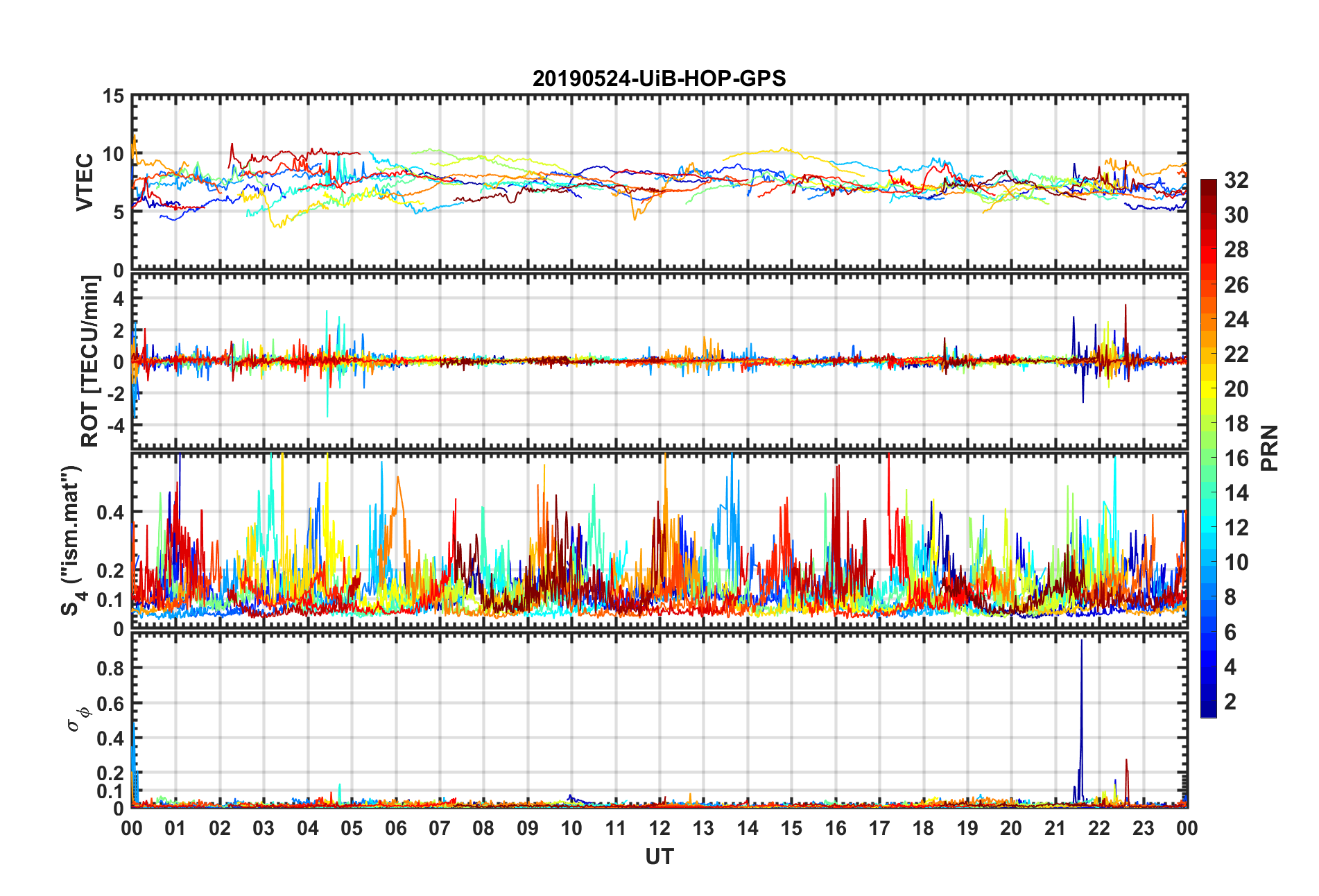Viewport: 1319px width, 896px height.
Task: Click the 0.8 tick on sigma phi axis
Action: pos(111,669)
